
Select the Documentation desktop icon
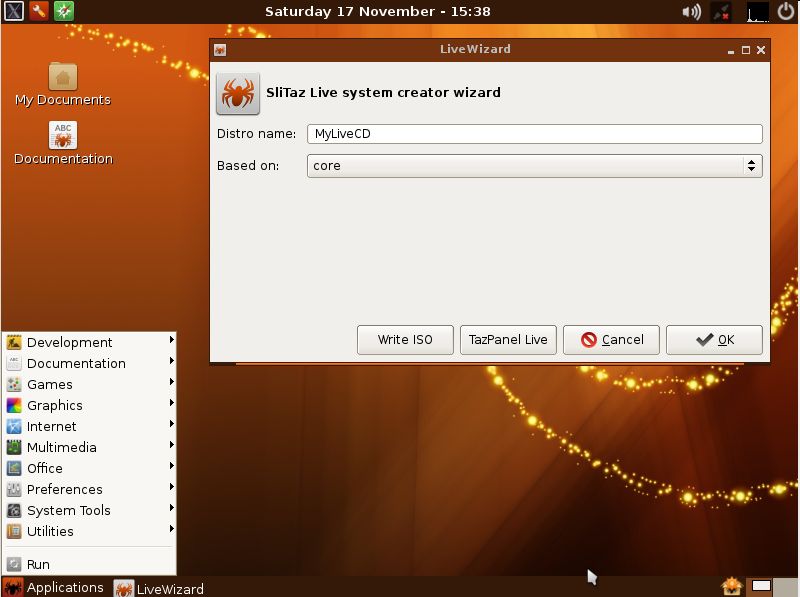pos(63,143)
